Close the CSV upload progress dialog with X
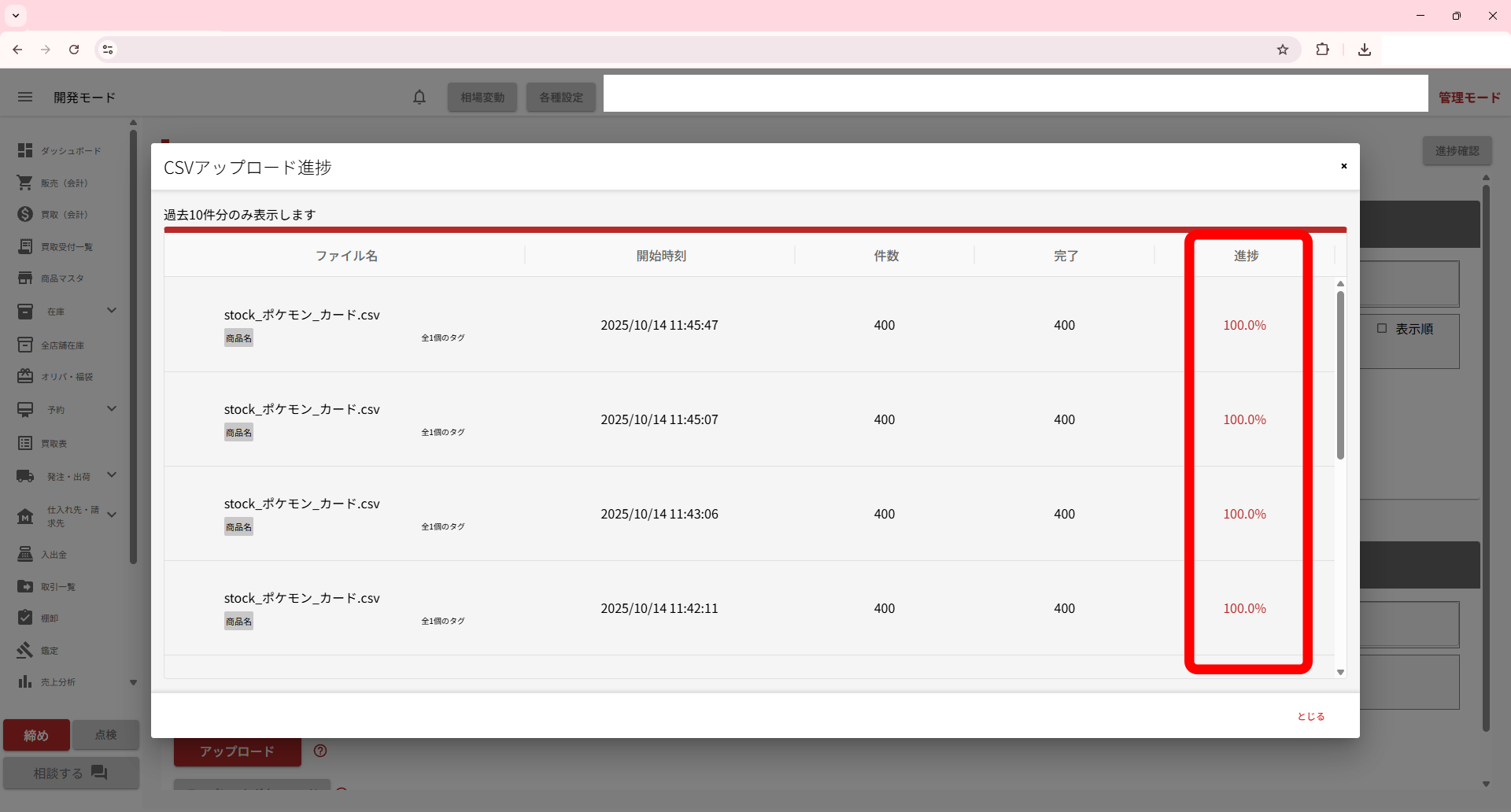Viewport: 1511px width, 812px height. (x=1344, y=166)
